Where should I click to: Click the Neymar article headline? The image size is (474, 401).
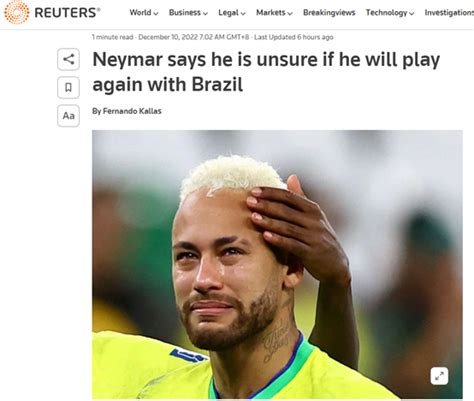pos(266,72)
